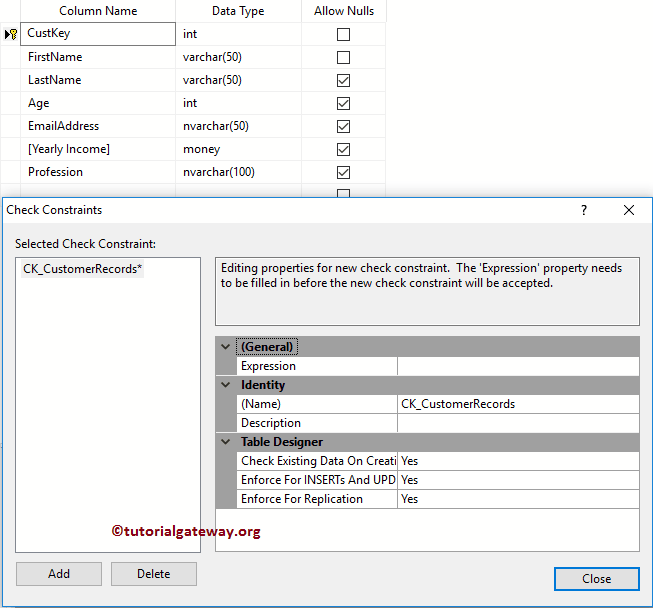
Task: Collapse the Identity property group
Action: [225, 385]
